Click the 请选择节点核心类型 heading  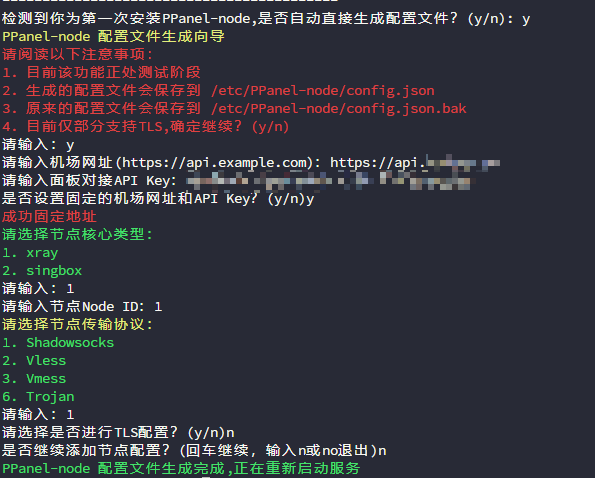(77, 234)
